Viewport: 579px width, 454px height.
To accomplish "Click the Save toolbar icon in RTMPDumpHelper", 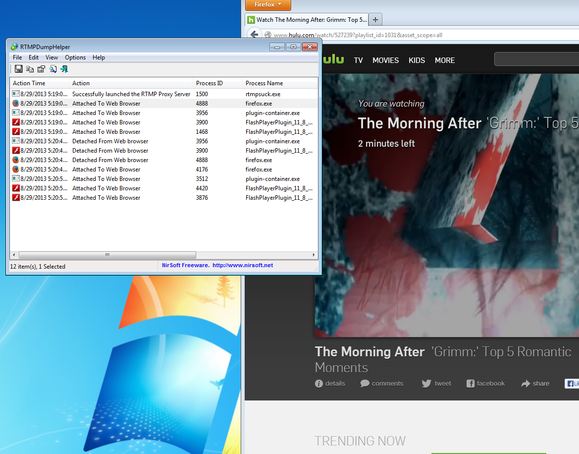I will (x=18, y=69).
